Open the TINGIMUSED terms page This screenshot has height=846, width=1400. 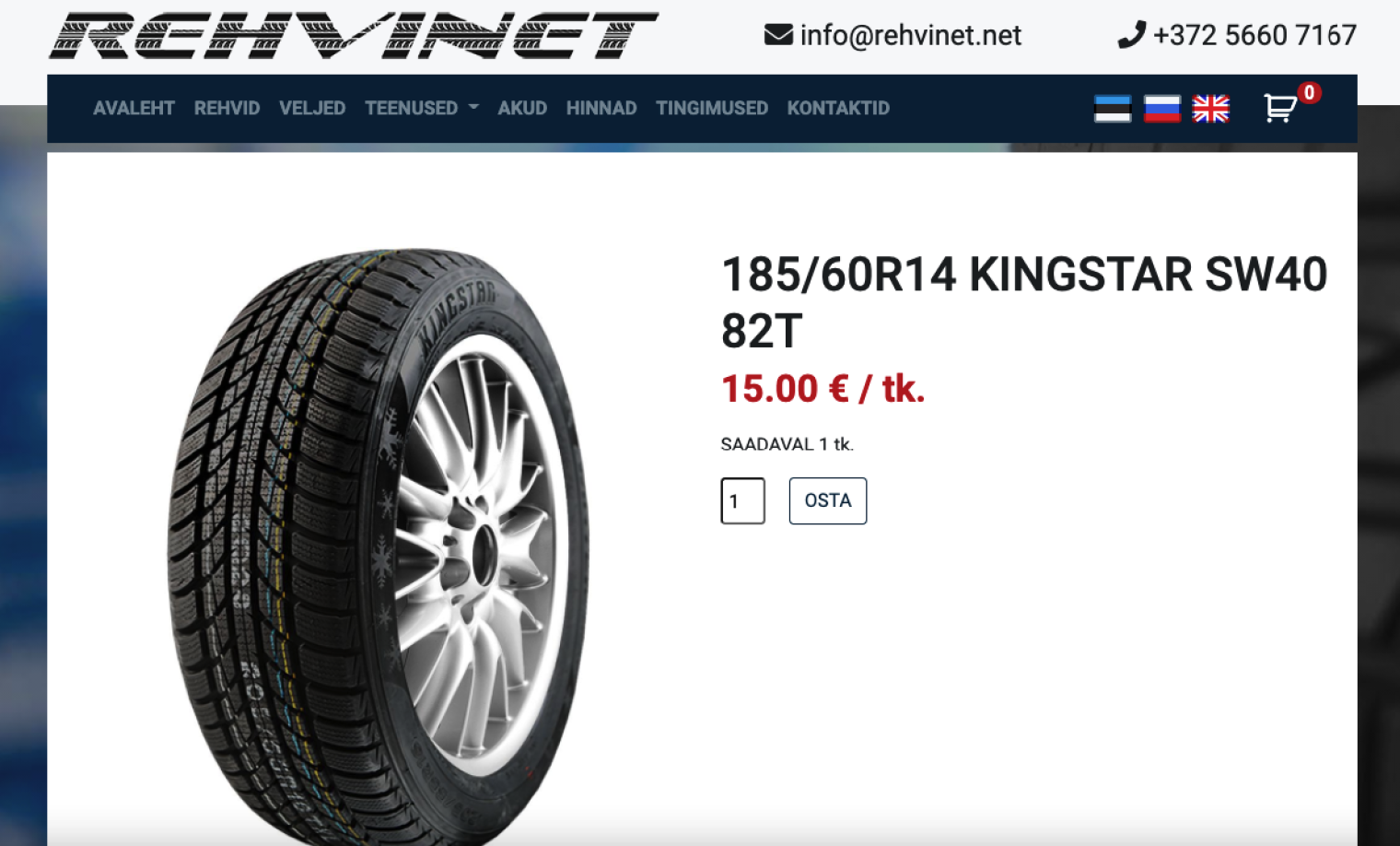coord(712,108)
